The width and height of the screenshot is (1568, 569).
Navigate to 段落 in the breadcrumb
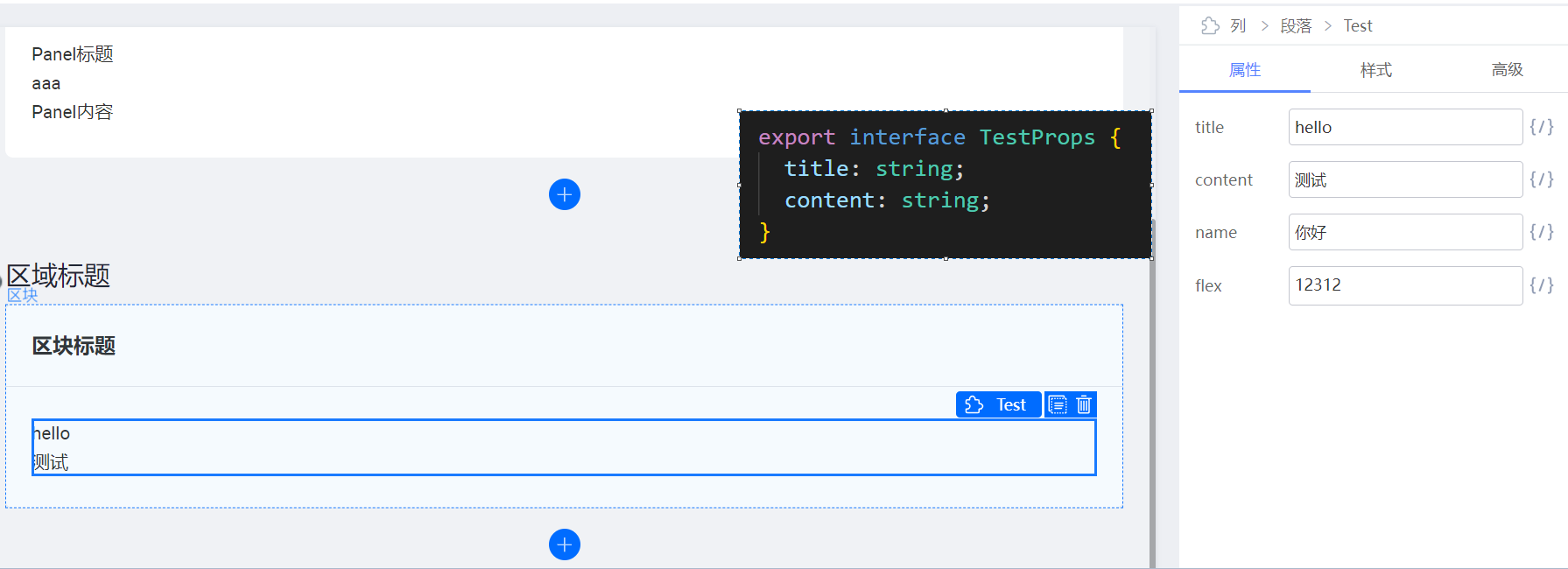1296,26
